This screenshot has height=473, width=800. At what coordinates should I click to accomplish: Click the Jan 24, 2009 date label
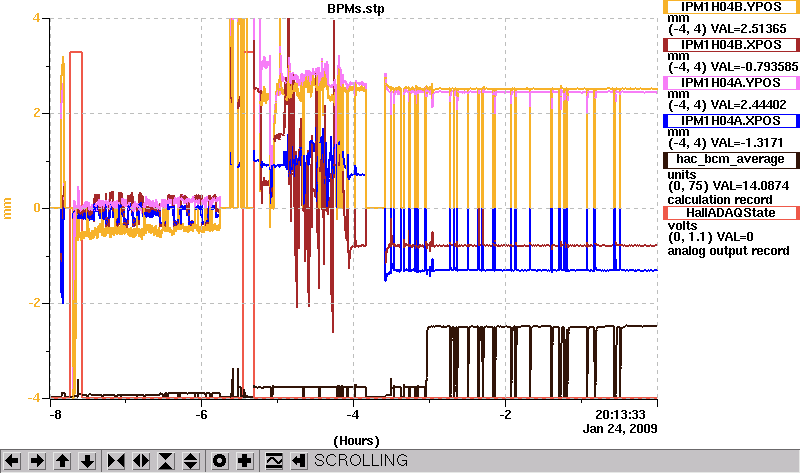click(x=620, y=428)
